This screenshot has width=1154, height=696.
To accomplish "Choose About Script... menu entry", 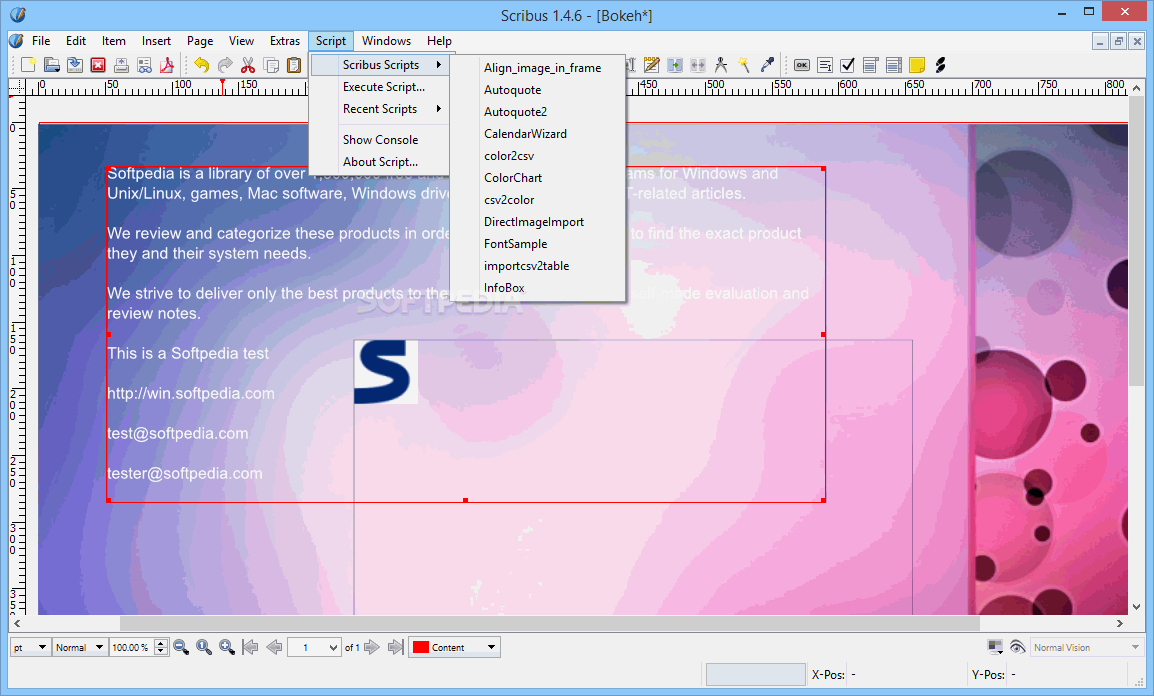I will (x=380, y=162).
